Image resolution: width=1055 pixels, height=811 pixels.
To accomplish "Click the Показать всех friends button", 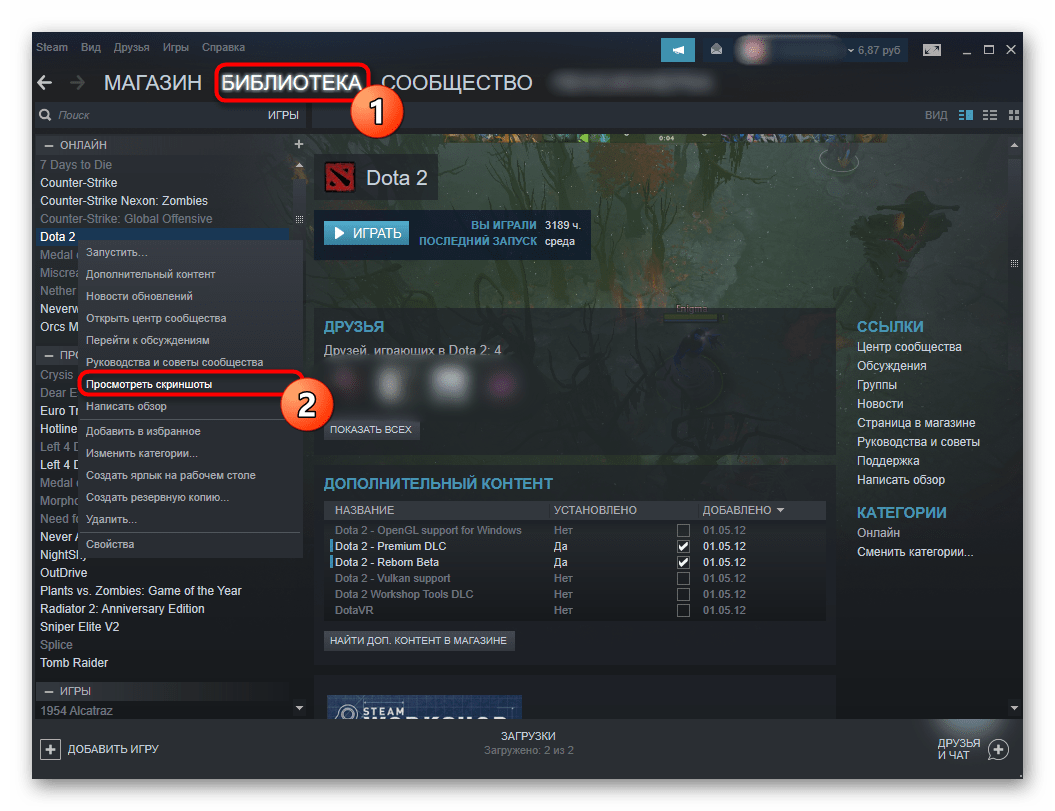I will (x=372, y=430).
